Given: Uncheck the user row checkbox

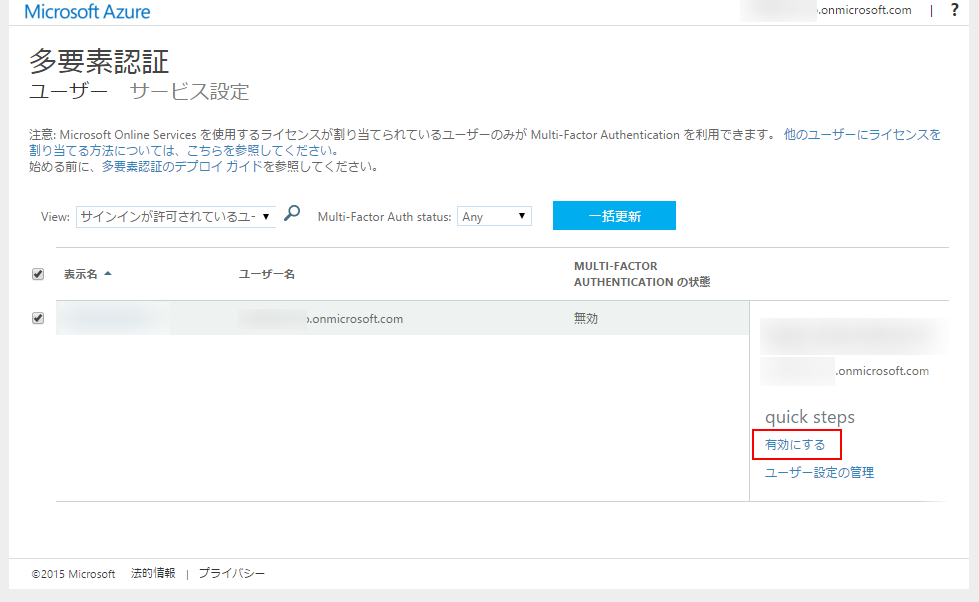Looking at the screenshot, I should [38, 318].
